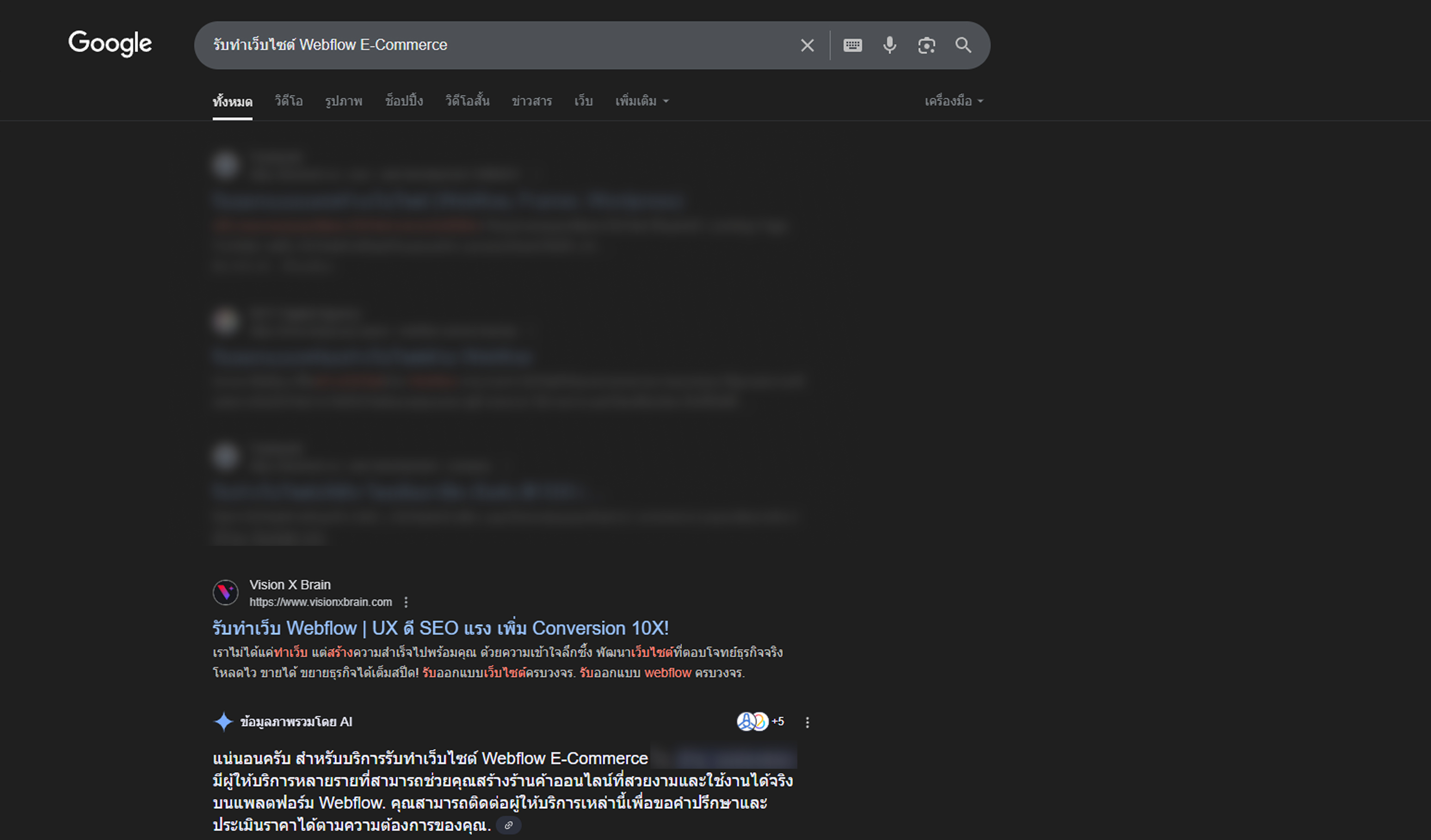Viewport: 1431px width, 840px height.
Task: Submit search with the magnifying glass icon
Action: (963, 45)
